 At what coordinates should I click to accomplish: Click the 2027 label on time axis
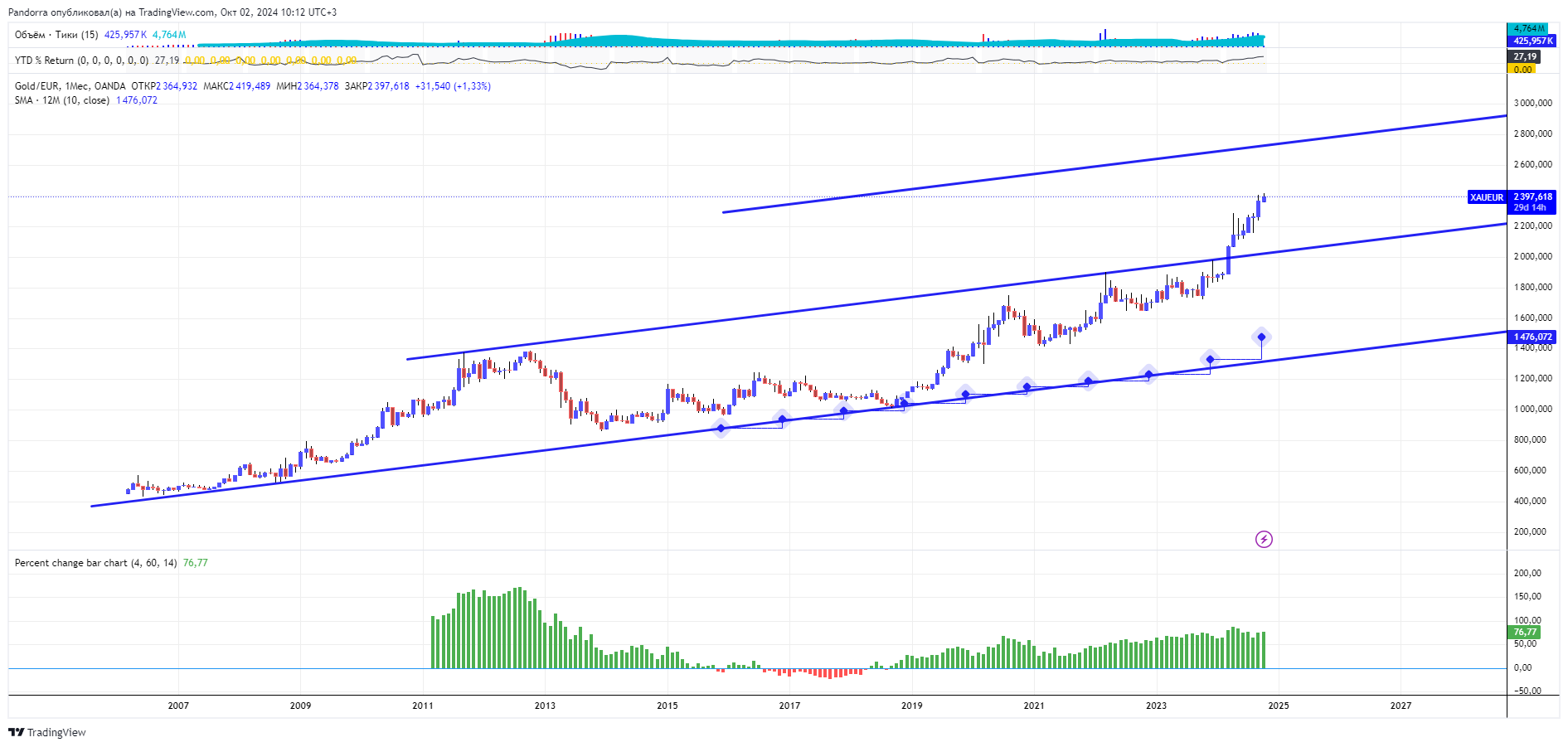tap(1401, 706)
